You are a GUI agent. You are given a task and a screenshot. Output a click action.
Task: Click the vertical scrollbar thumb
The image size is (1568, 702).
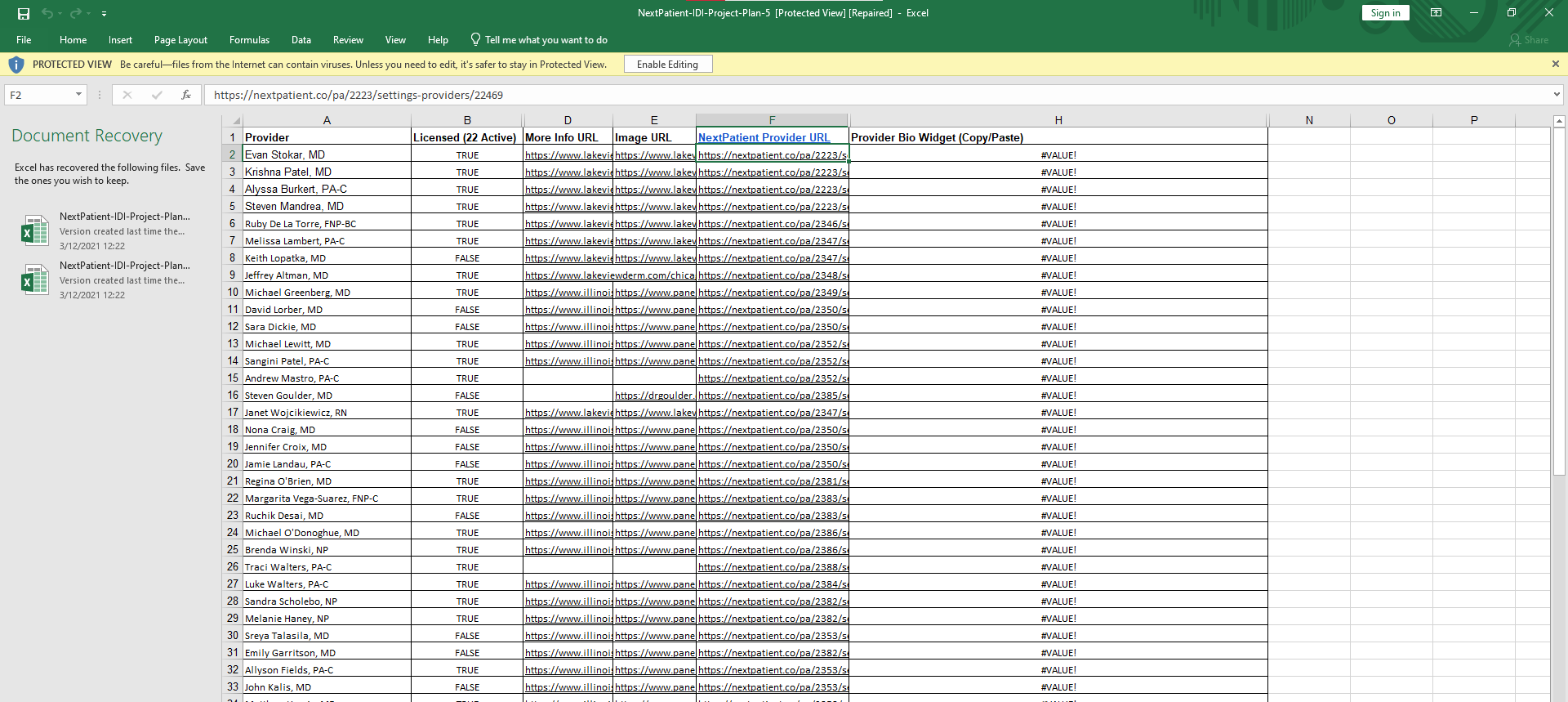coord(1559,301)
